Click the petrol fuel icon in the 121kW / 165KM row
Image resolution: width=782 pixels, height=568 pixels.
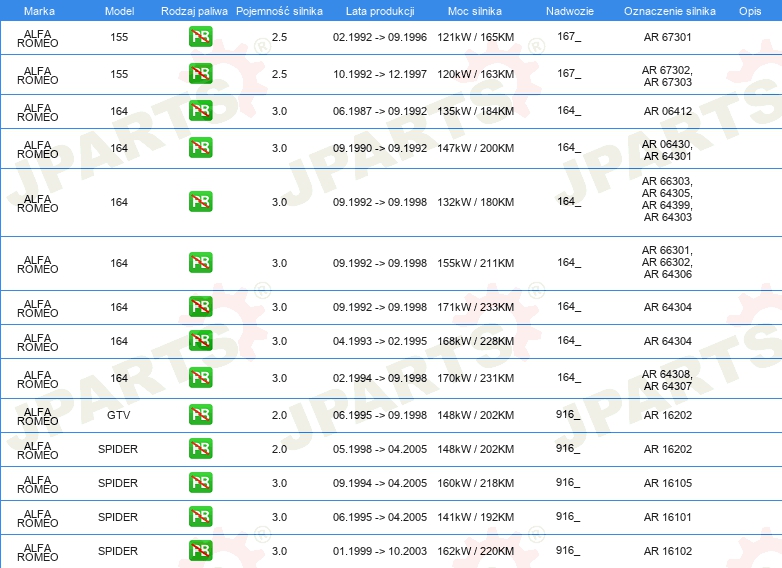click(200, 37)
